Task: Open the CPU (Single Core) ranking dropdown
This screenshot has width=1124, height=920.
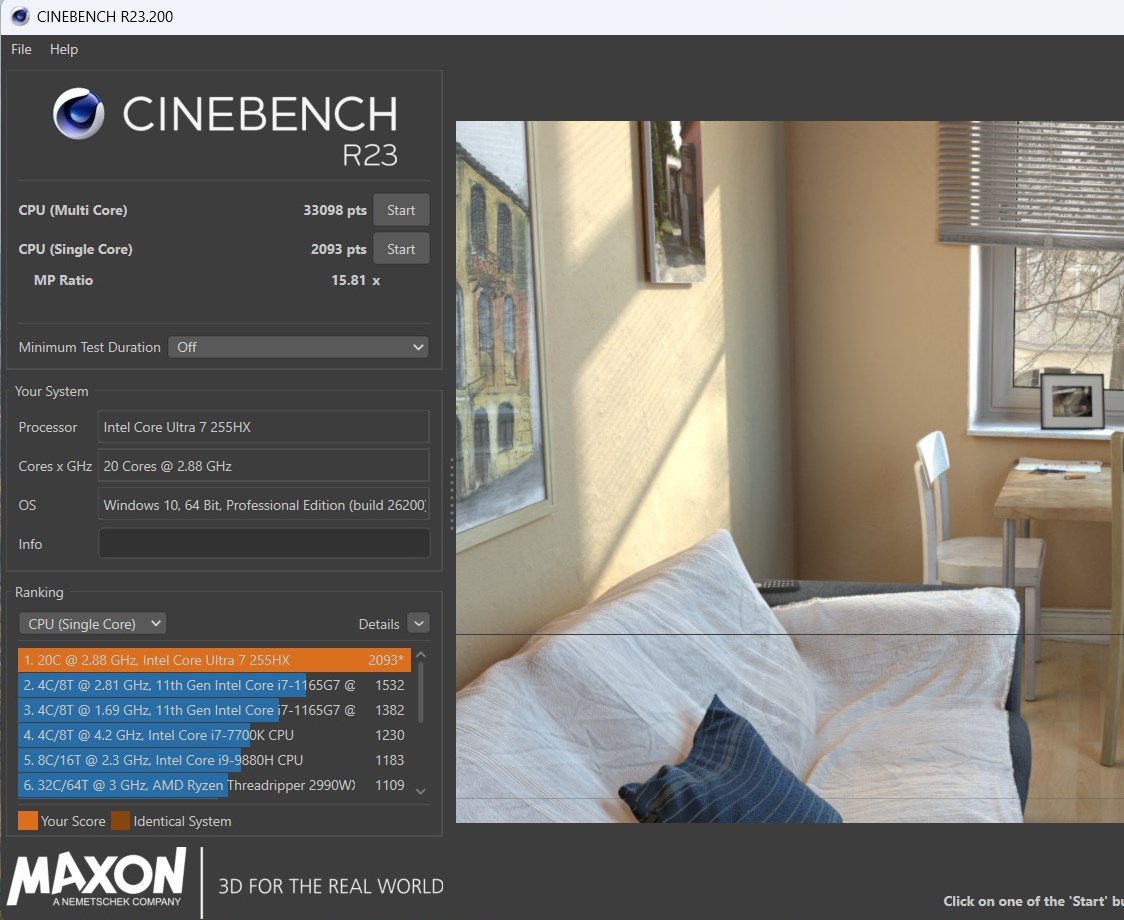Action: tap(92, 624)
